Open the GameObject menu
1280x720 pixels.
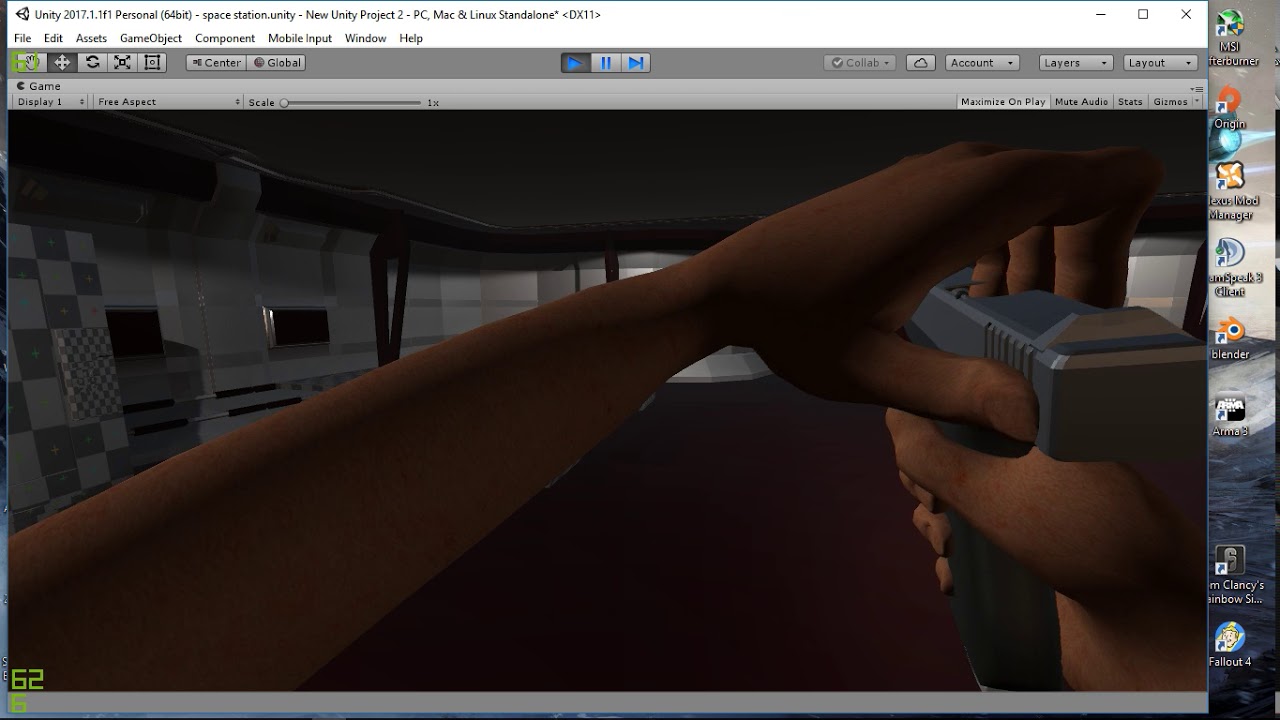(151, 38)
